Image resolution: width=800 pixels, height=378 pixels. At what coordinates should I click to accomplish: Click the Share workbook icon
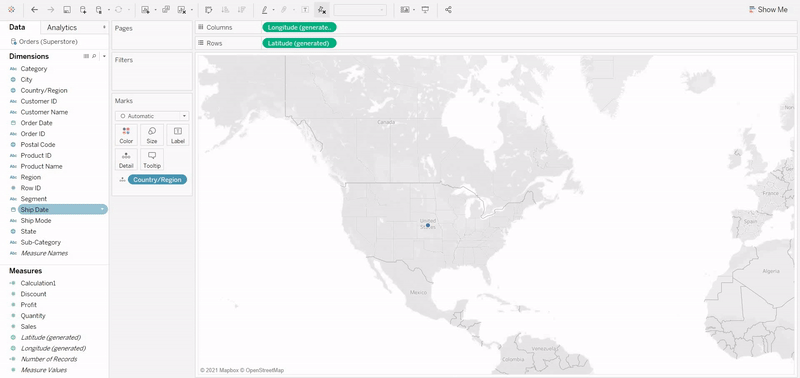[448, 10]
